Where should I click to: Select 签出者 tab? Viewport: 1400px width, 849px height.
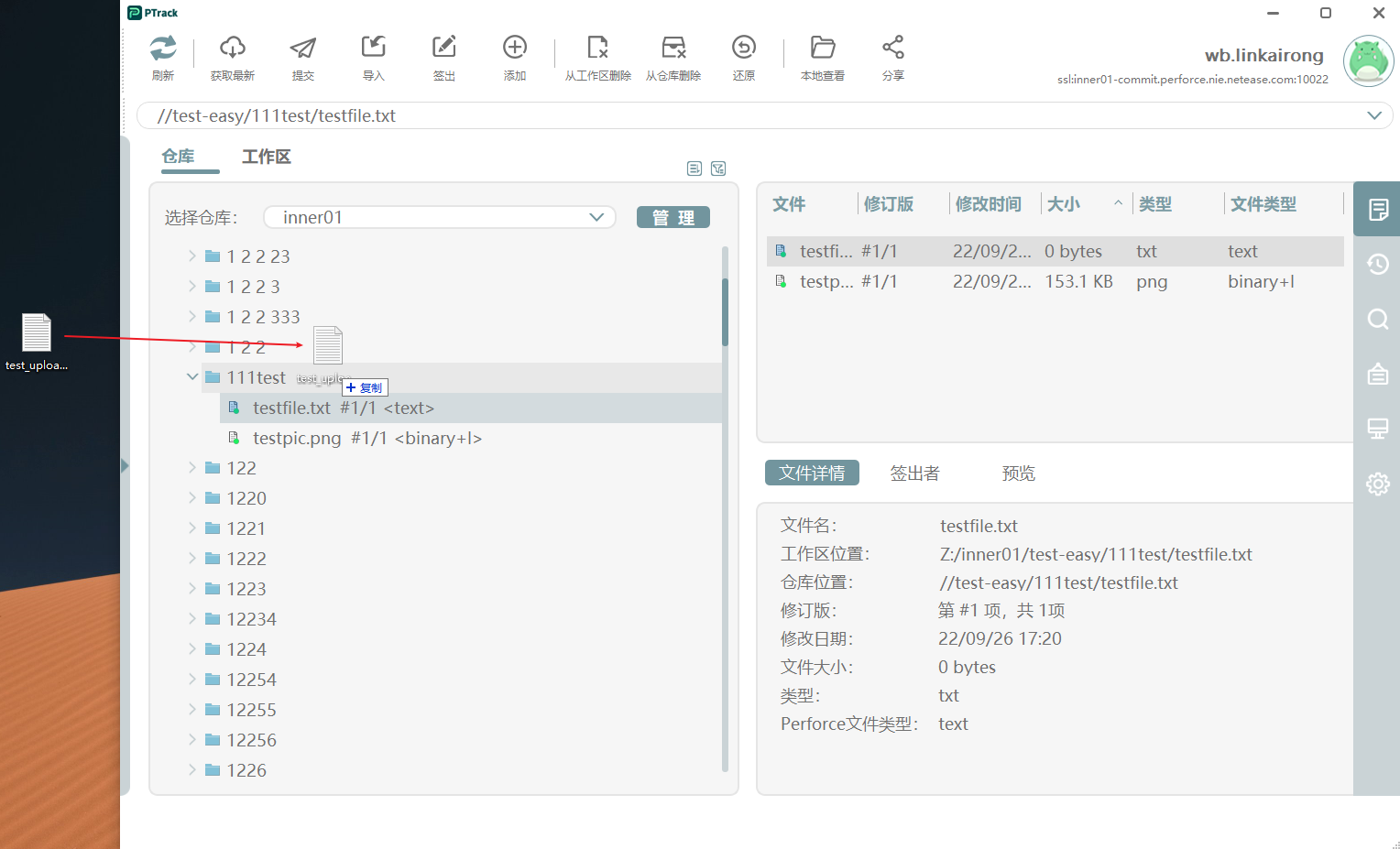[x=914, y=473]
